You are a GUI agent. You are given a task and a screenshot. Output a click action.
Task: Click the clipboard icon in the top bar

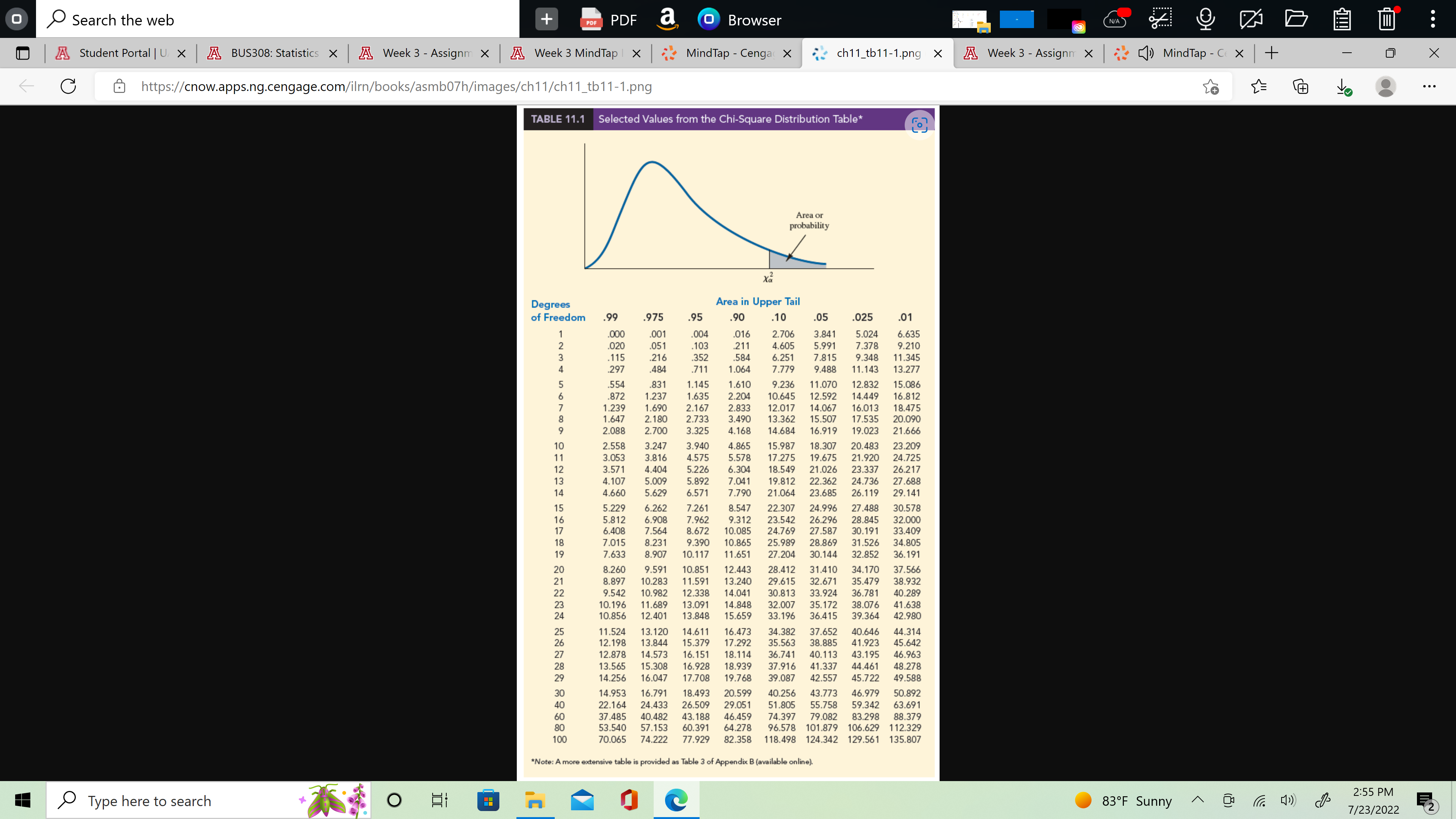[x=1342, y=19]
